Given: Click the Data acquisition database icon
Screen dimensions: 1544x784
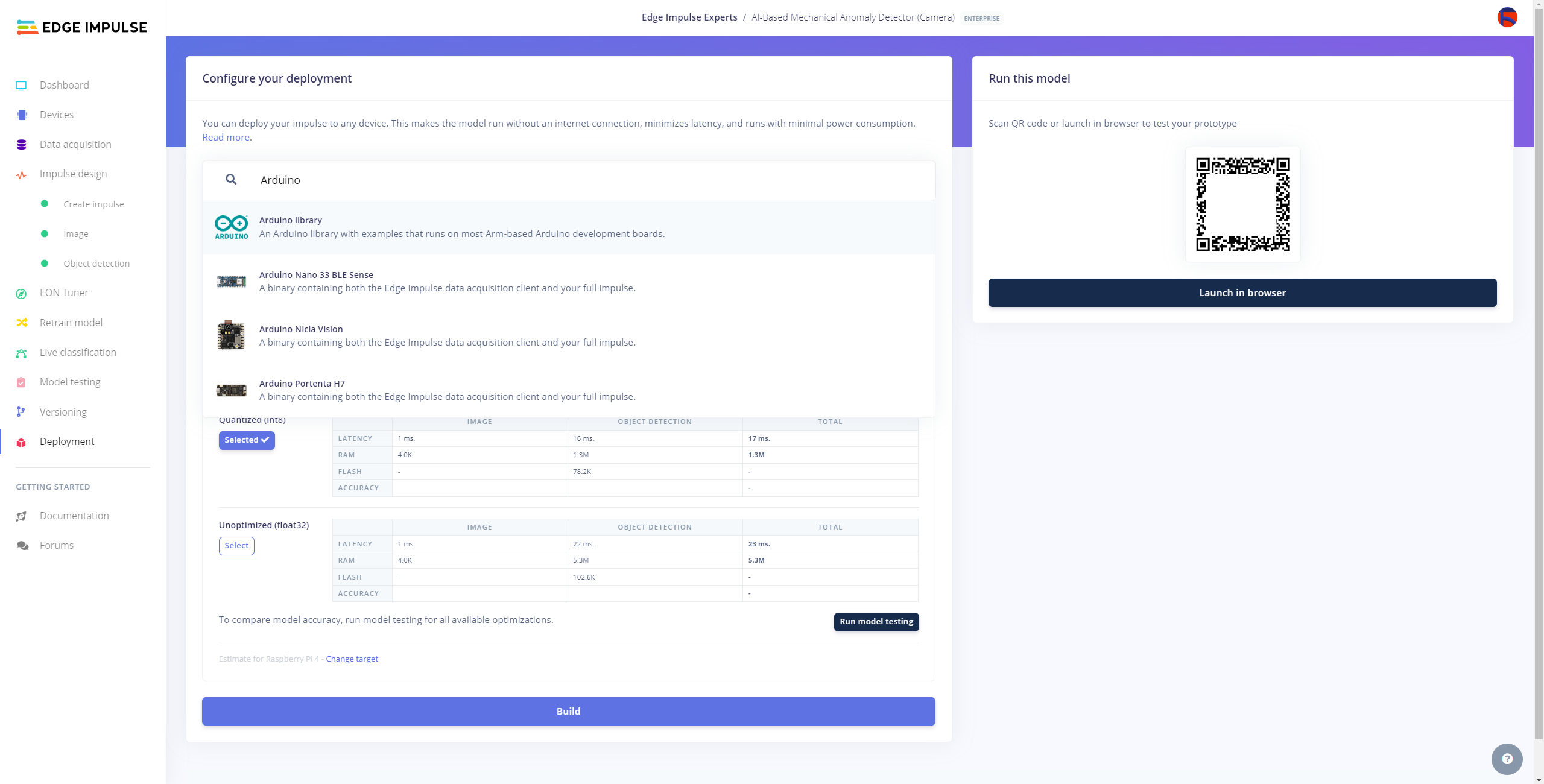Looking at the screenshot, I should [x=22, y=145].
